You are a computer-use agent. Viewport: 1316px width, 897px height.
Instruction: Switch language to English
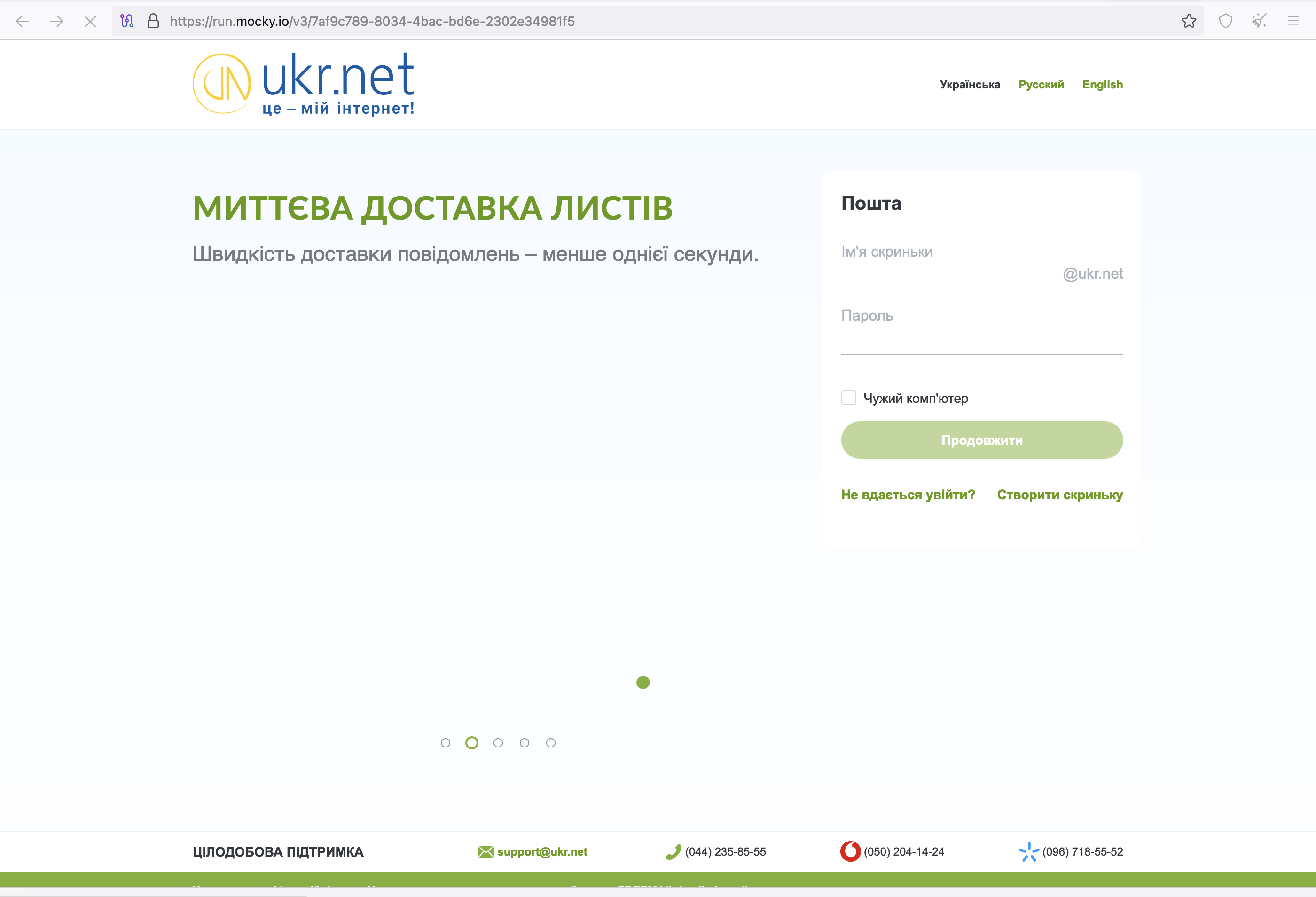point(1102,84)
